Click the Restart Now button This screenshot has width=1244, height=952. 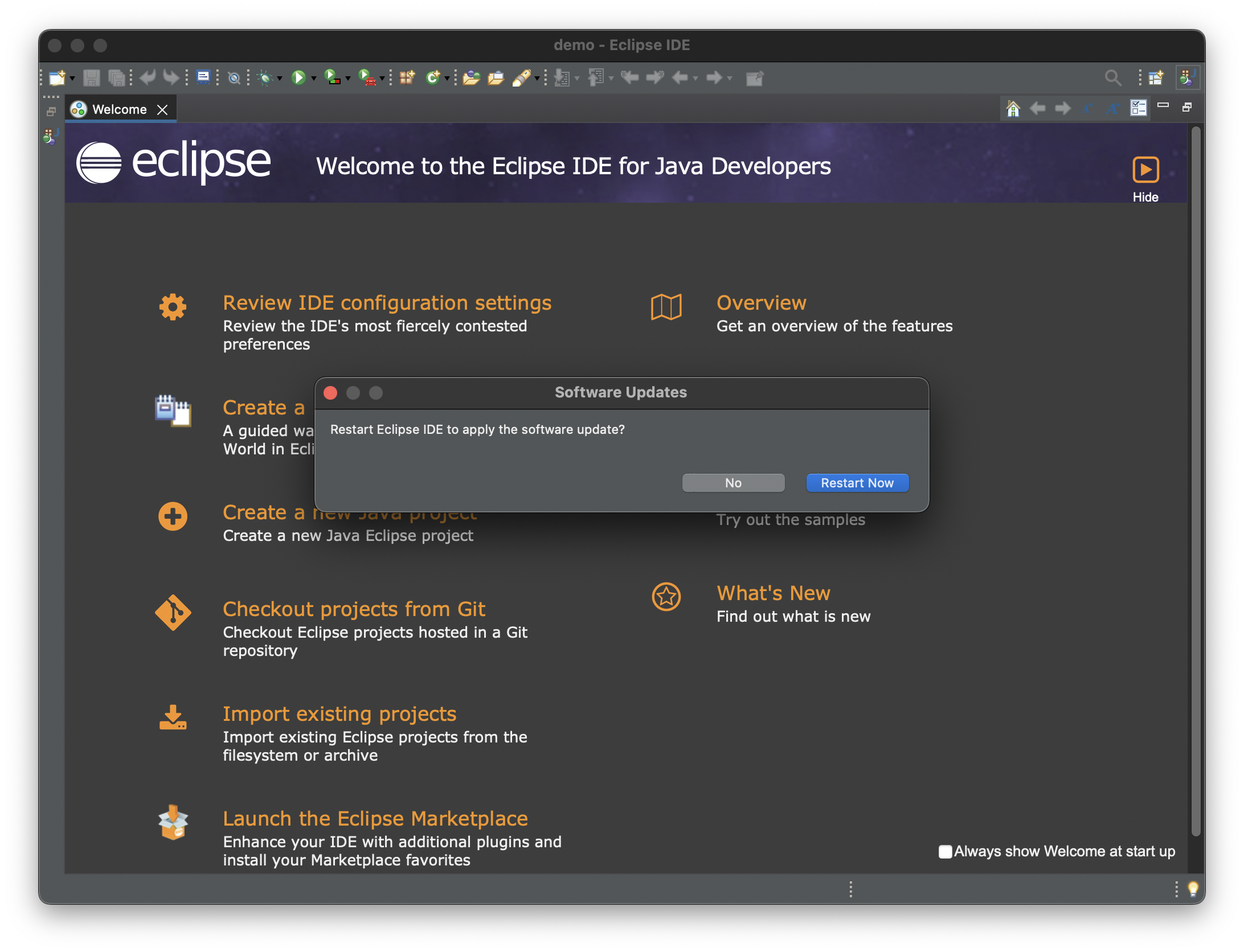click(x=857, y=483)
